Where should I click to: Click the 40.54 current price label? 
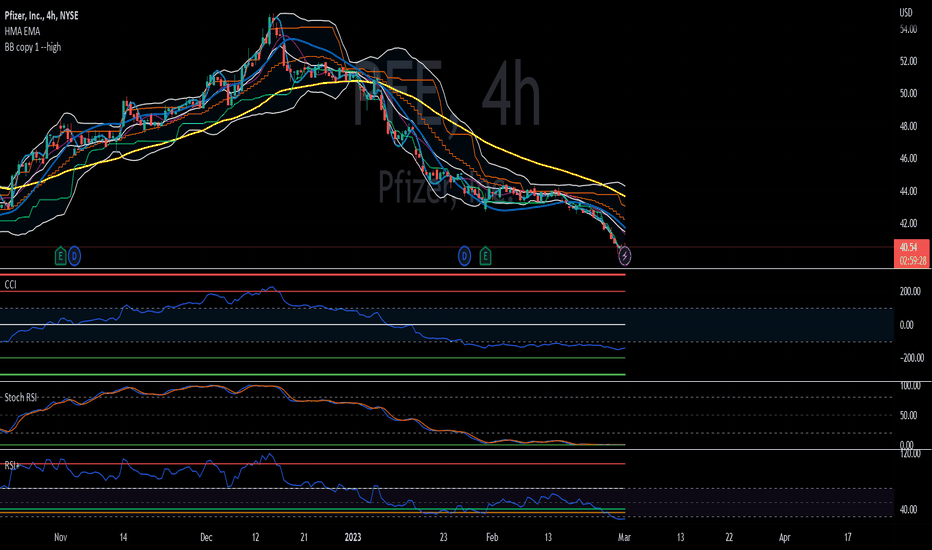click(908, 247)
